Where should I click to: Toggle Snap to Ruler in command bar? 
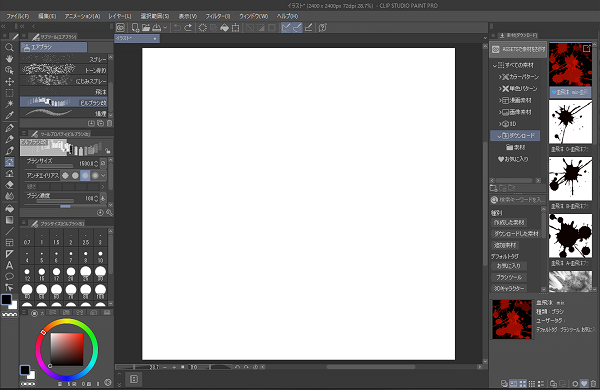click(x=286, y=28)
